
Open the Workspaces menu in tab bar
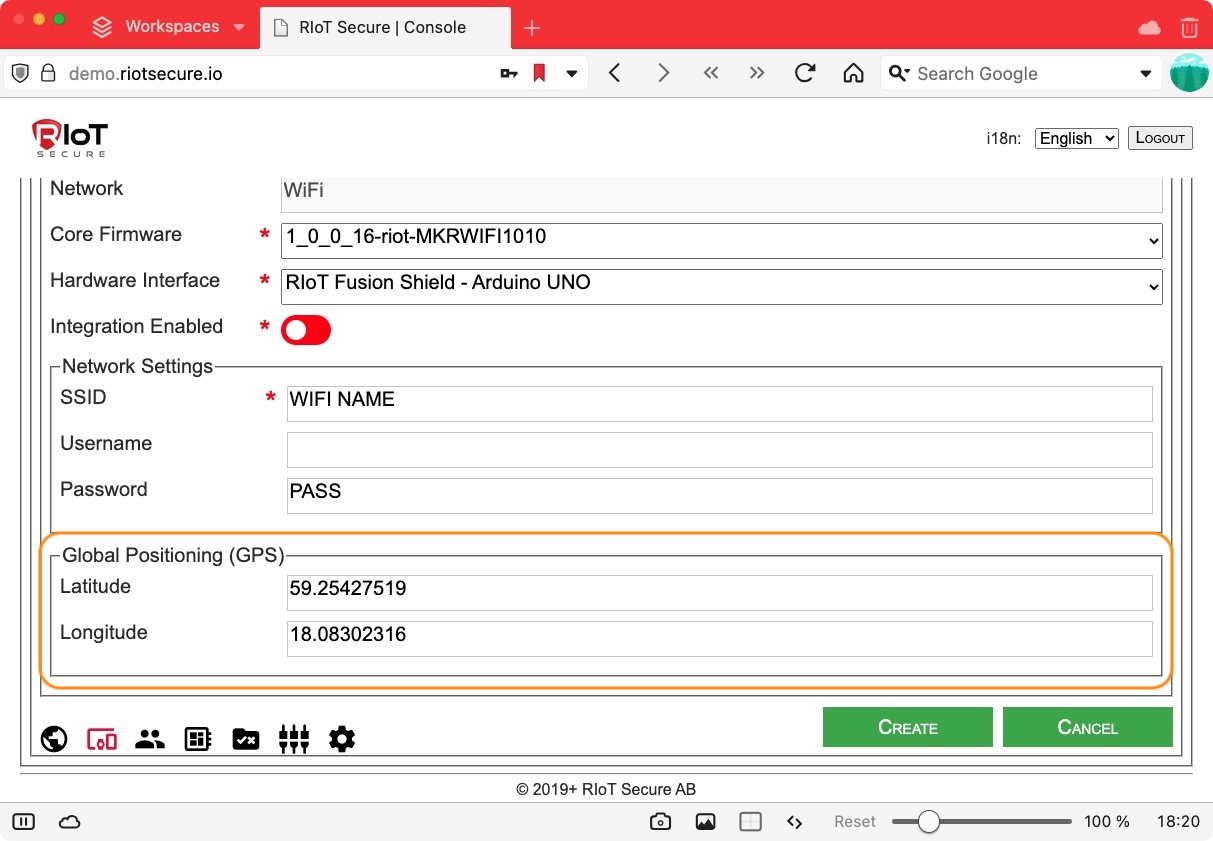click(169, 27)
